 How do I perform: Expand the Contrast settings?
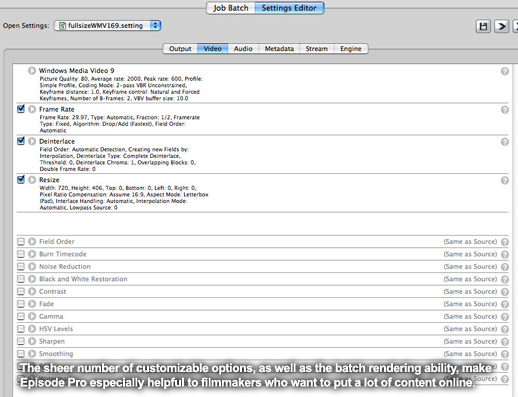(32, 291)
